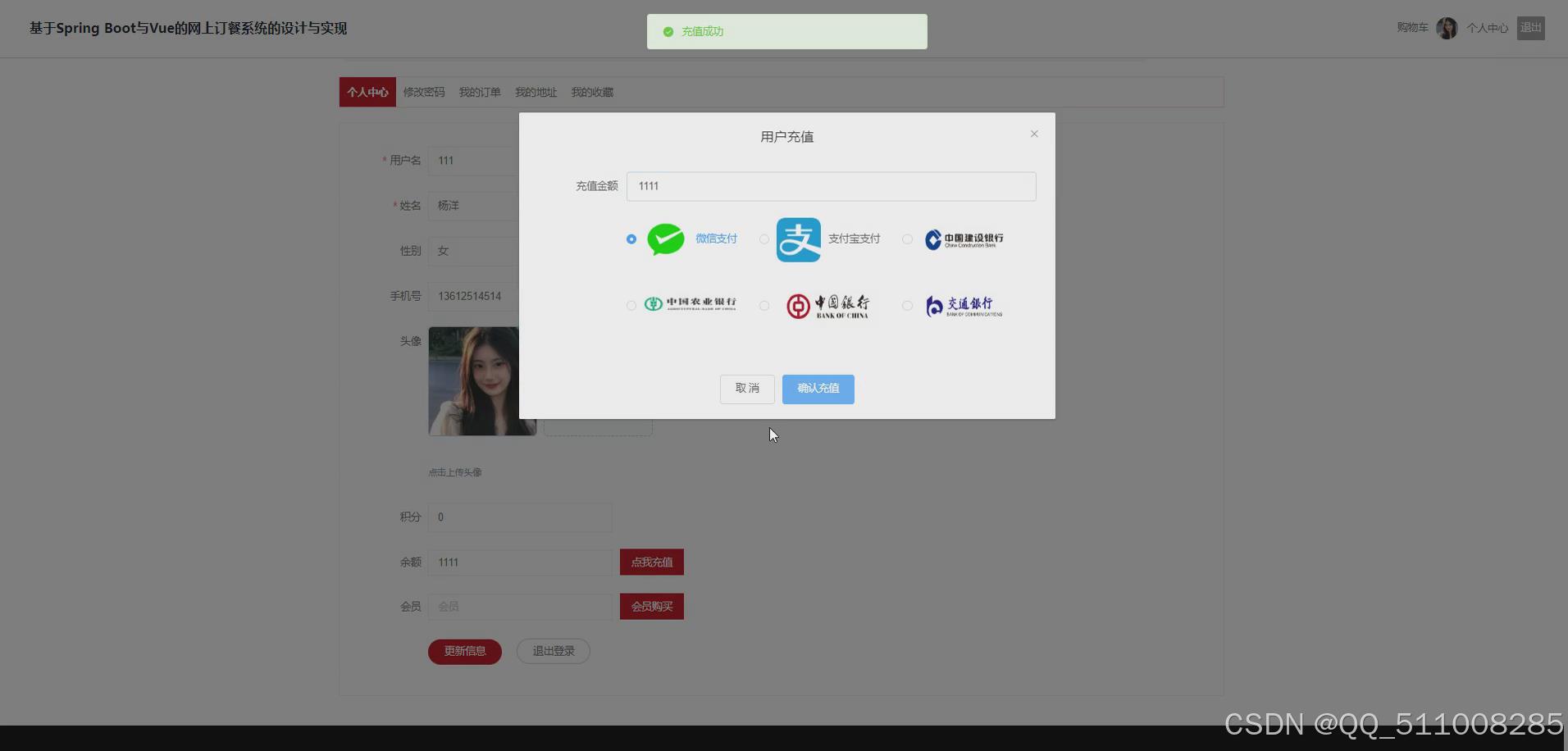Click the Bank of Communications logo
Image resolution: width=1568 pixels, height=751 pixels.
(964, 306)
